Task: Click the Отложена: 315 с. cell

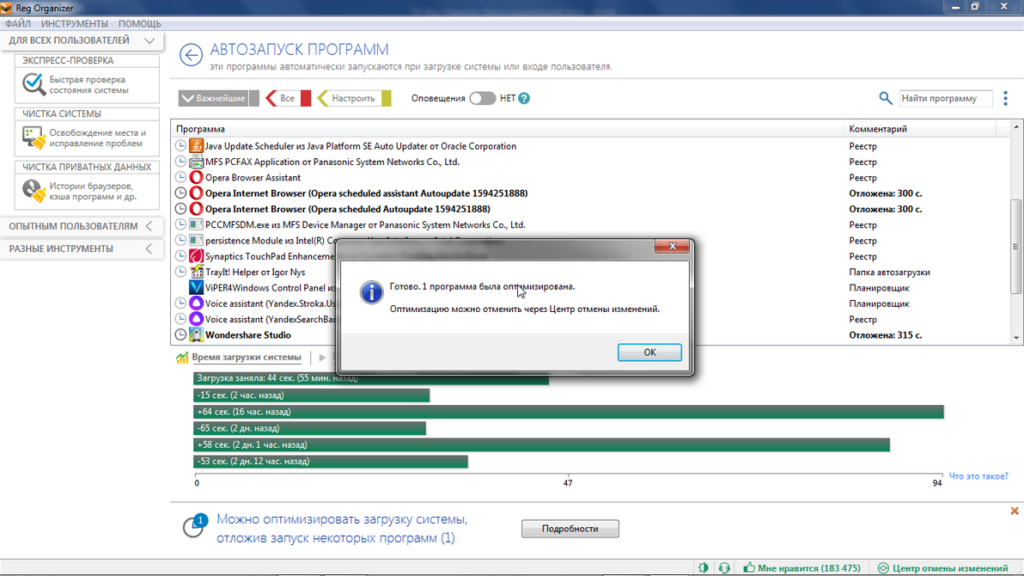Action: (885, 335)
